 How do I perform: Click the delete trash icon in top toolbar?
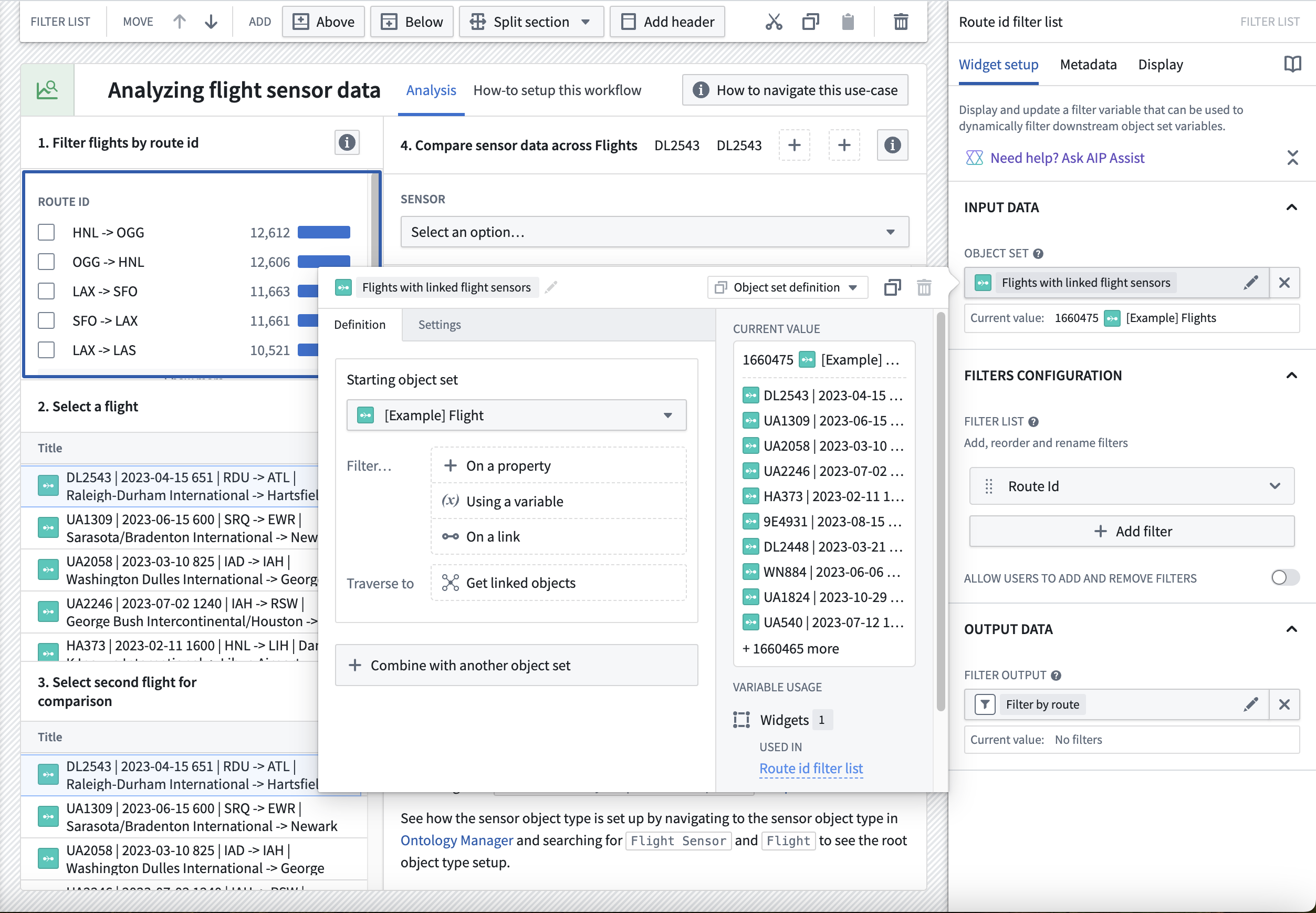coord(901,22)
